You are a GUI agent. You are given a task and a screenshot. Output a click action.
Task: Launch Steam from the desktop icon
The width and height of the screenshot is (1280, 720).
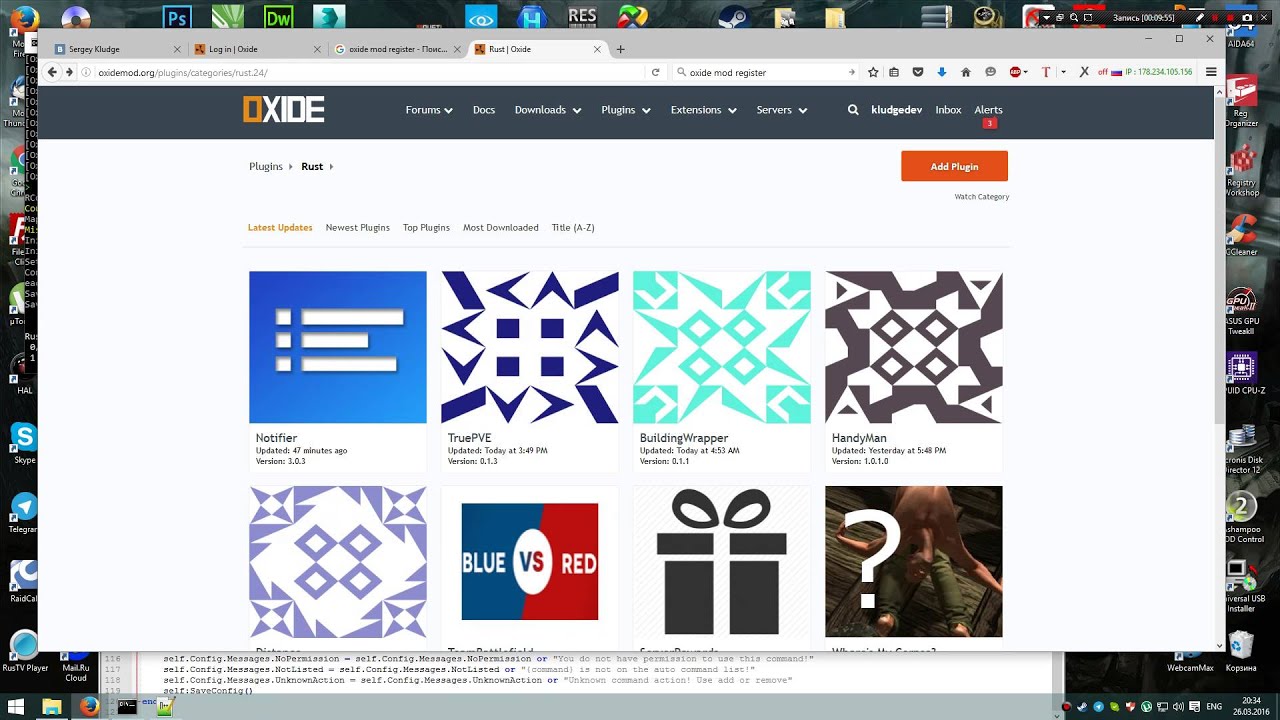734,17
